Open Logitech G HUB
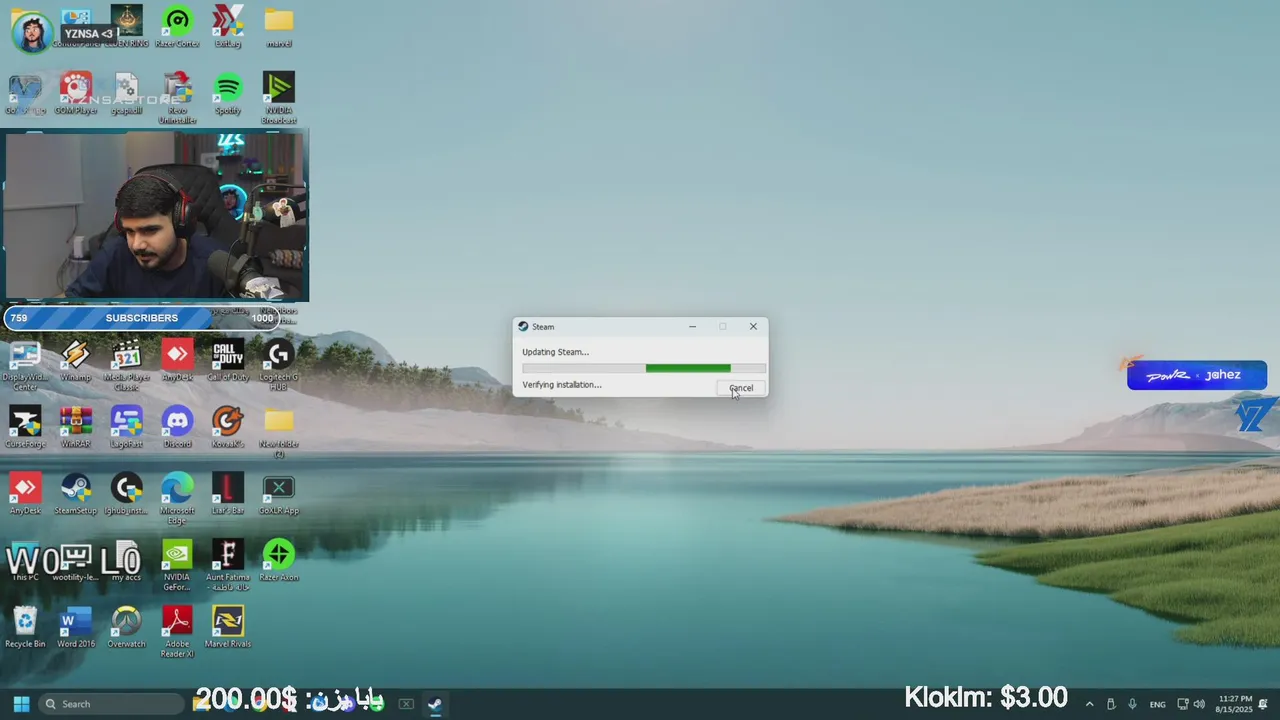Image resolution: width=1280 pixels, height=720 pixels. pyautogui.click(x=279, y=365)
